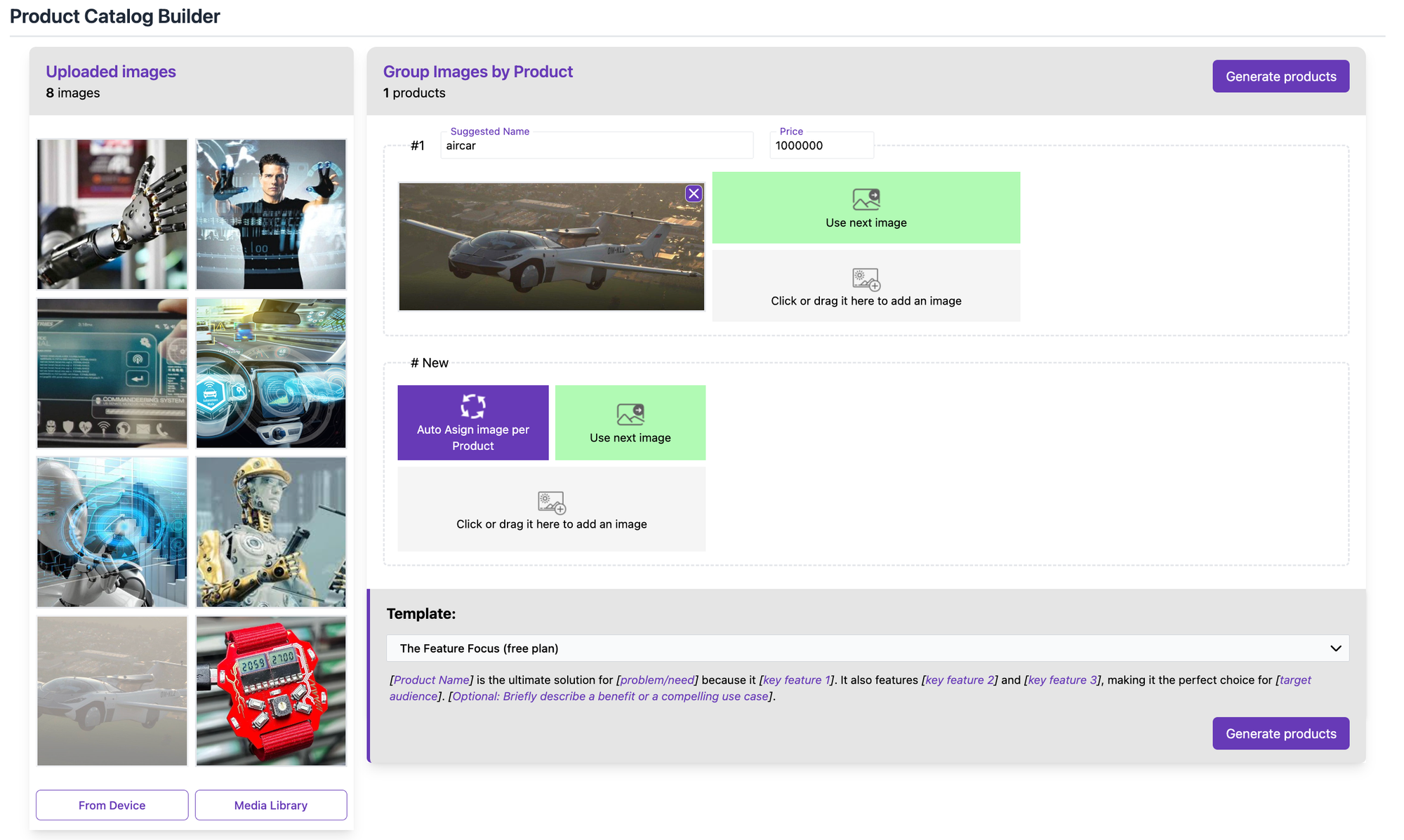Viewport: 1404px width, 840px height.
Task: Select robot with yellow hardhat thumbnail
Action: [x=271, y=532]
